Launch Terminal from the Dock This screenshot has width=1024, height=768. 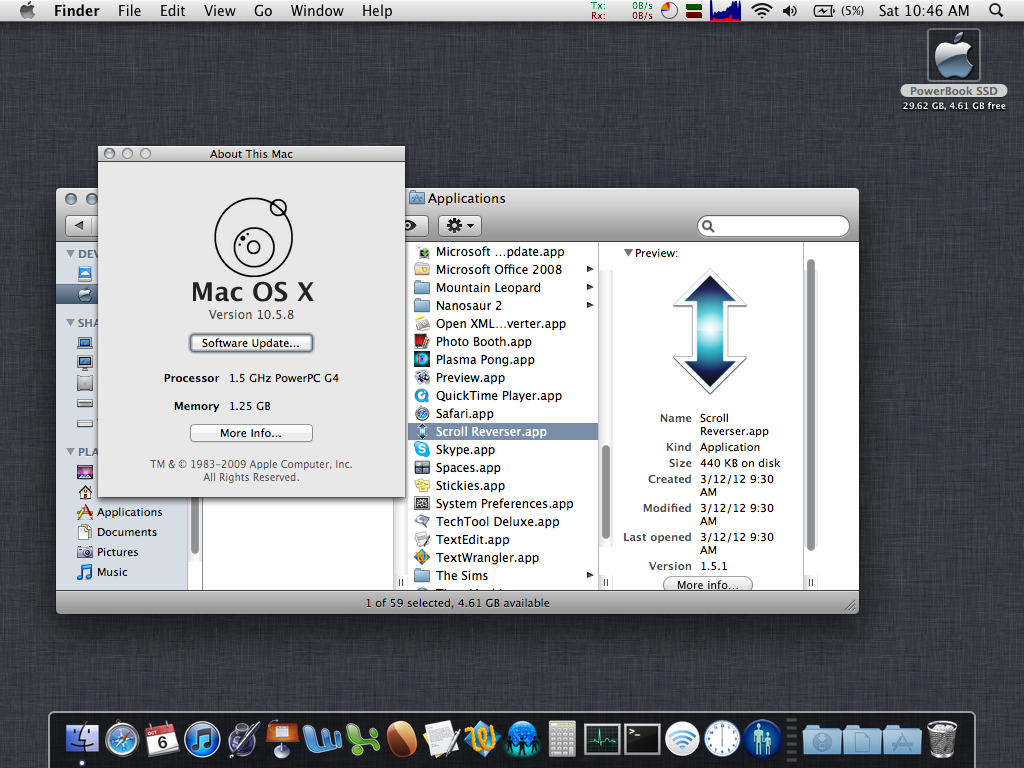[642, 740]
